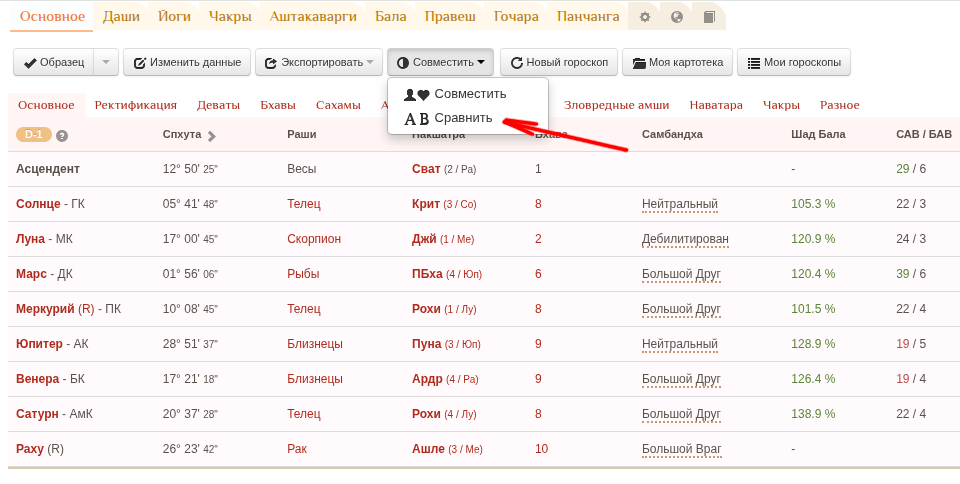960x484 pixels.
Task: Switch to the Панчанга tab
Action: (x=588, y=17)
